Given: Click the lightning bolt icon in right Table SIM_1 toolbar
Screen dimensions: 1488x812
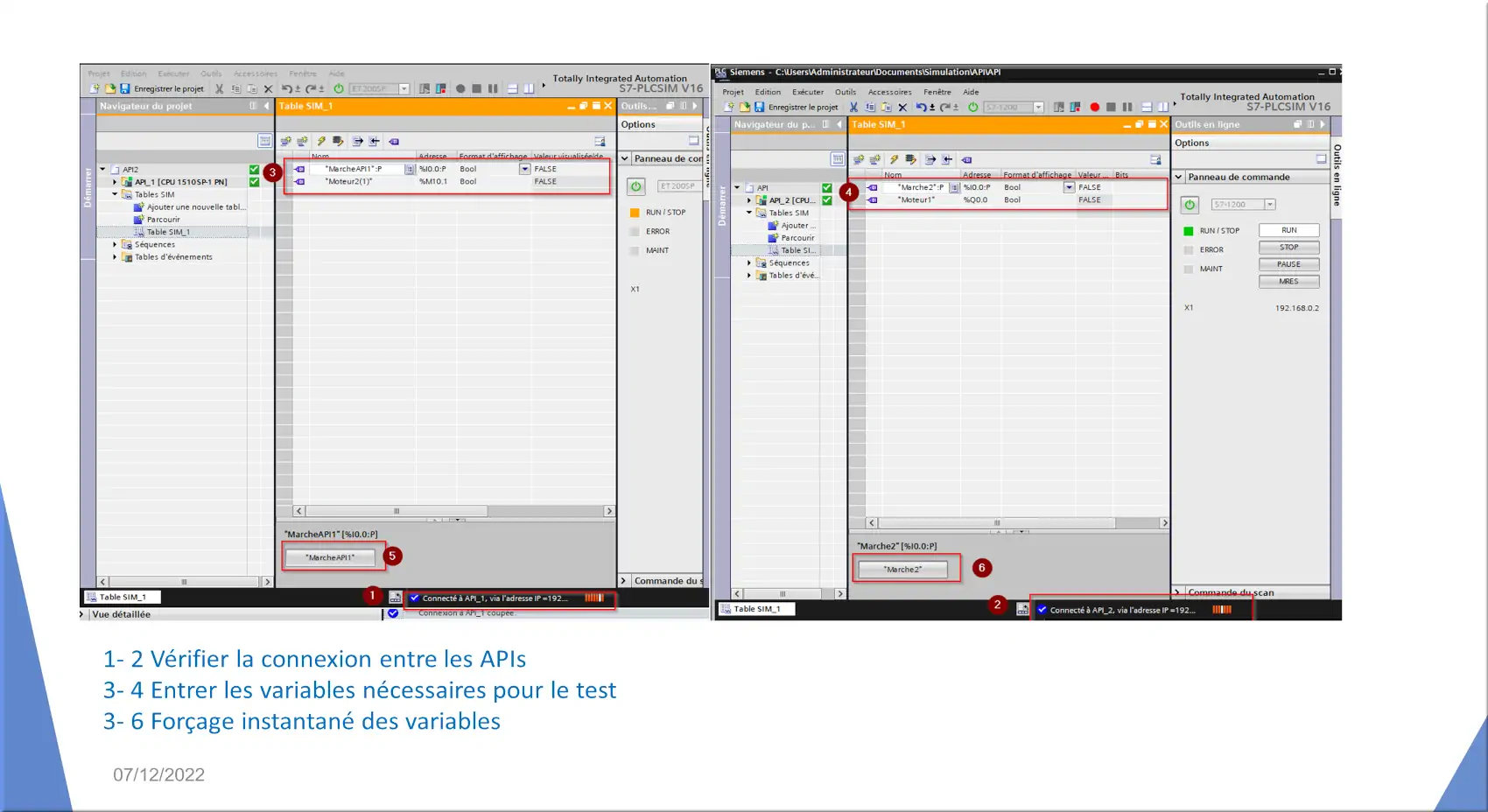Looking at the screenshot, I should click(x=894, y=159).
